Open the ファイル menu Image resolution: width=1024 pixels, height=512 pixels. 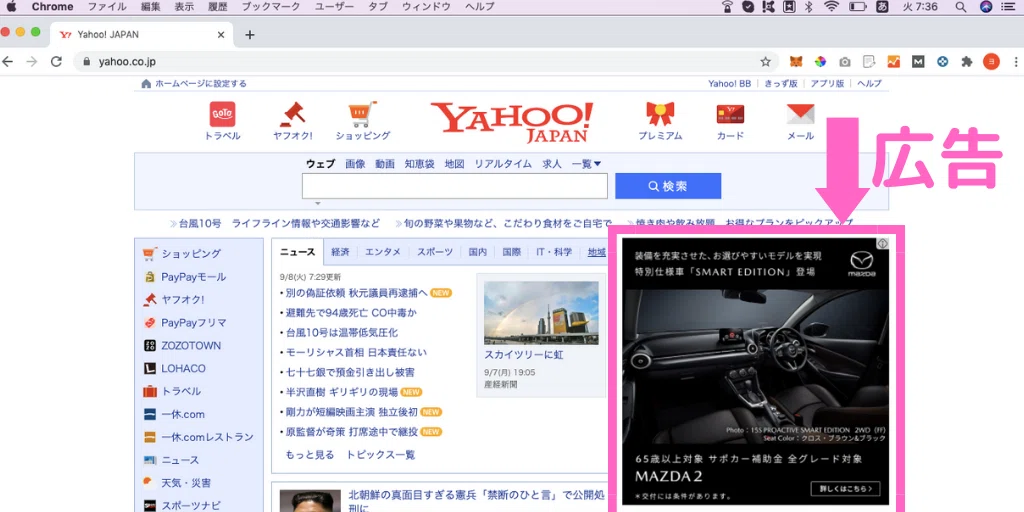[107, 7]
